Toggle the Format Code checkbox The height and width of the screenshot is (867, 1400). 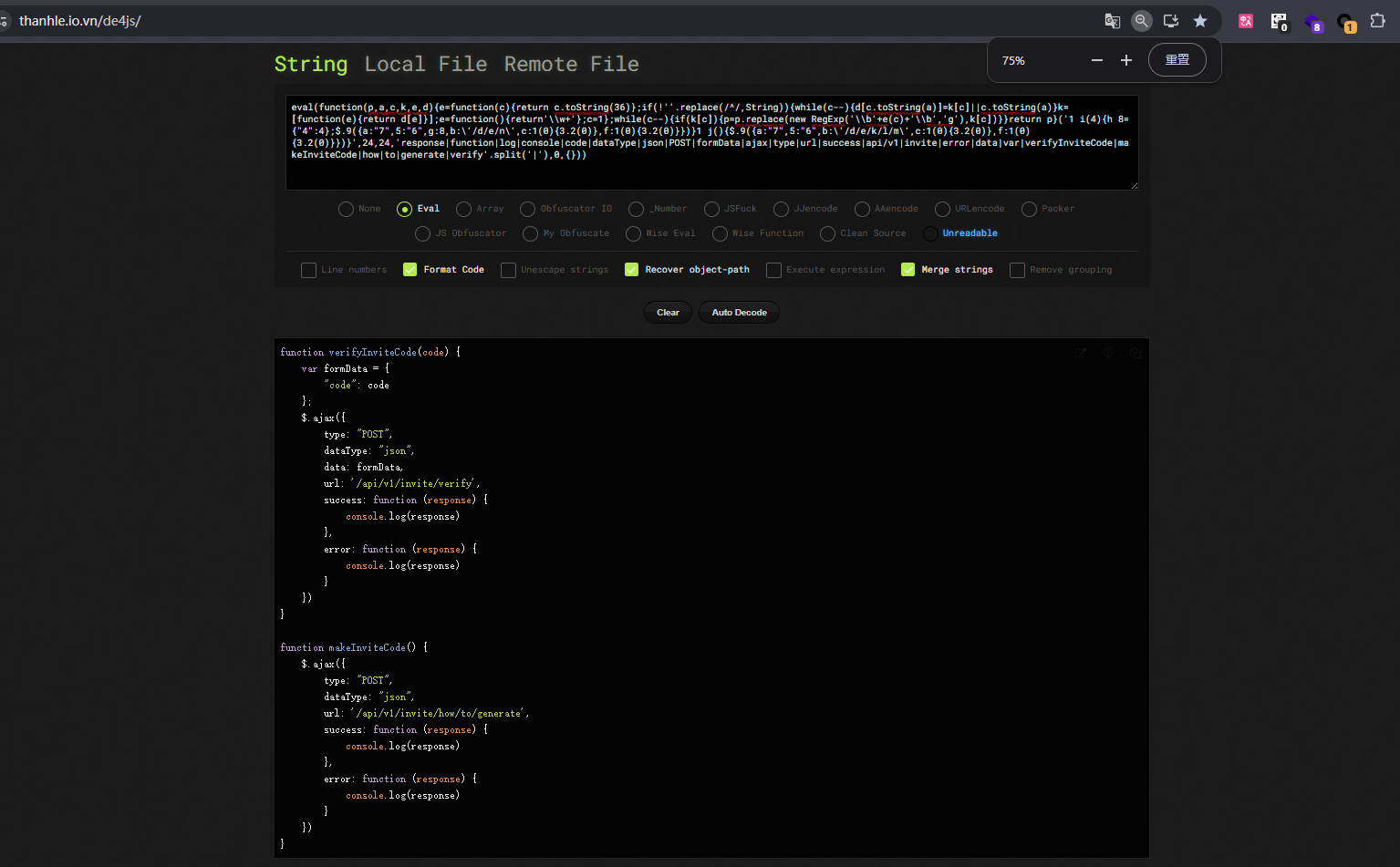click(410, 270)
